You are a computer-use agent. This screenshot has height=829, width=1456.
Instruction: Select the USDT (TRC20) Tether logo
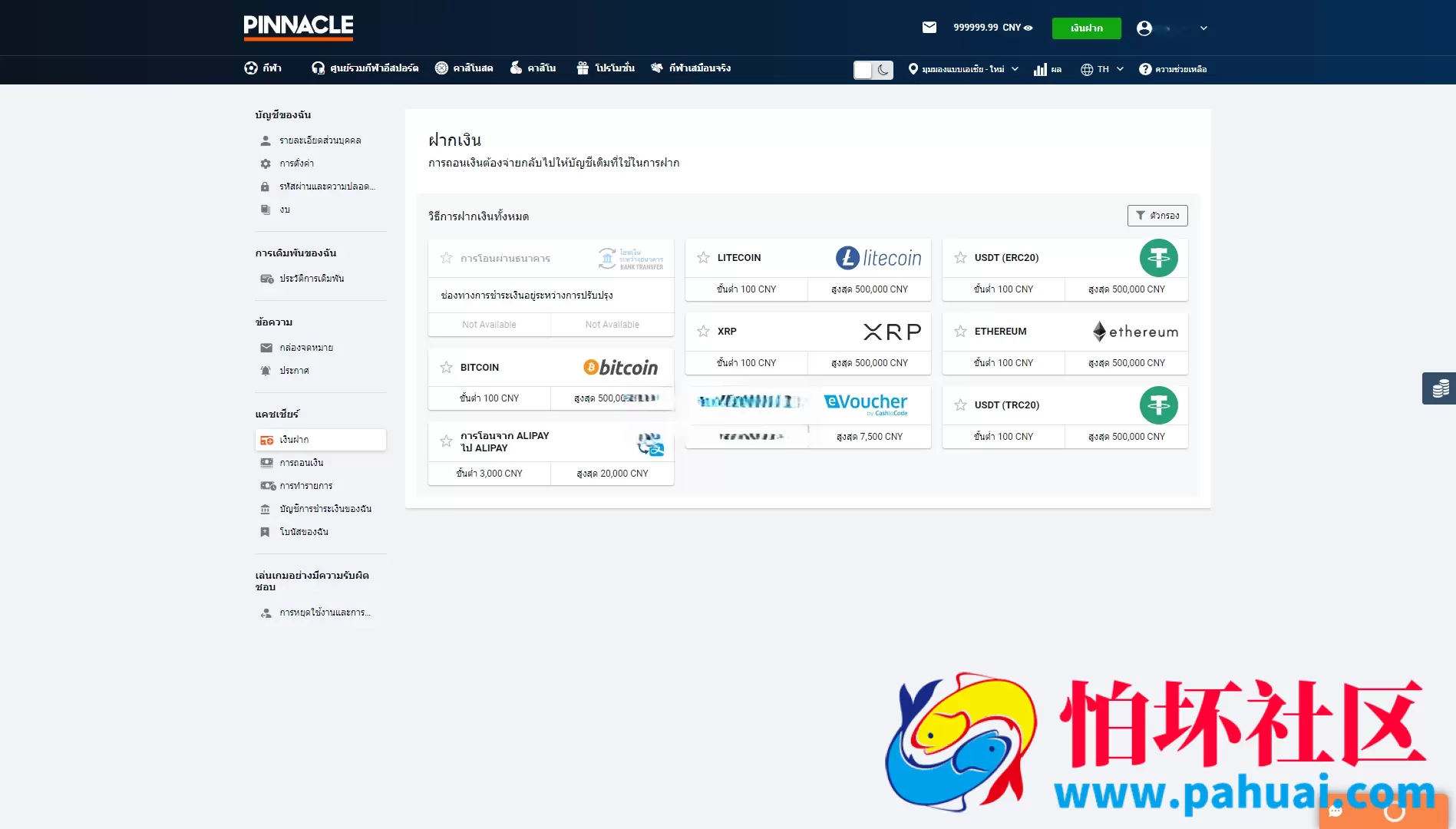(x=1158, y=405)
